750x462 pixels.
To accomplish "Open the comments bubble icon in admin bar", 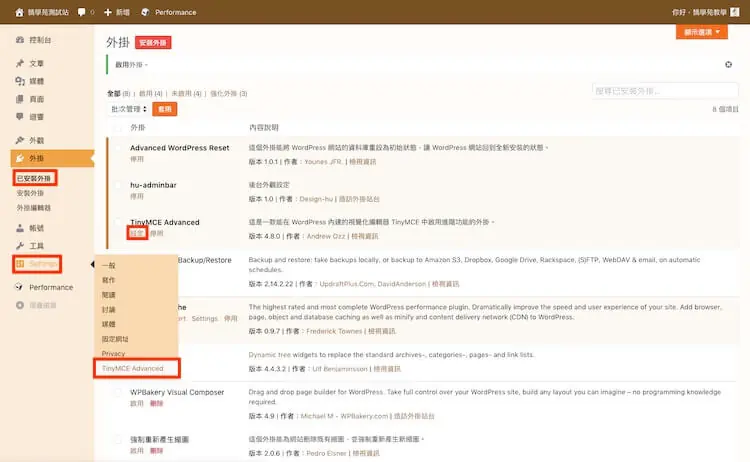I will point(82,12).
